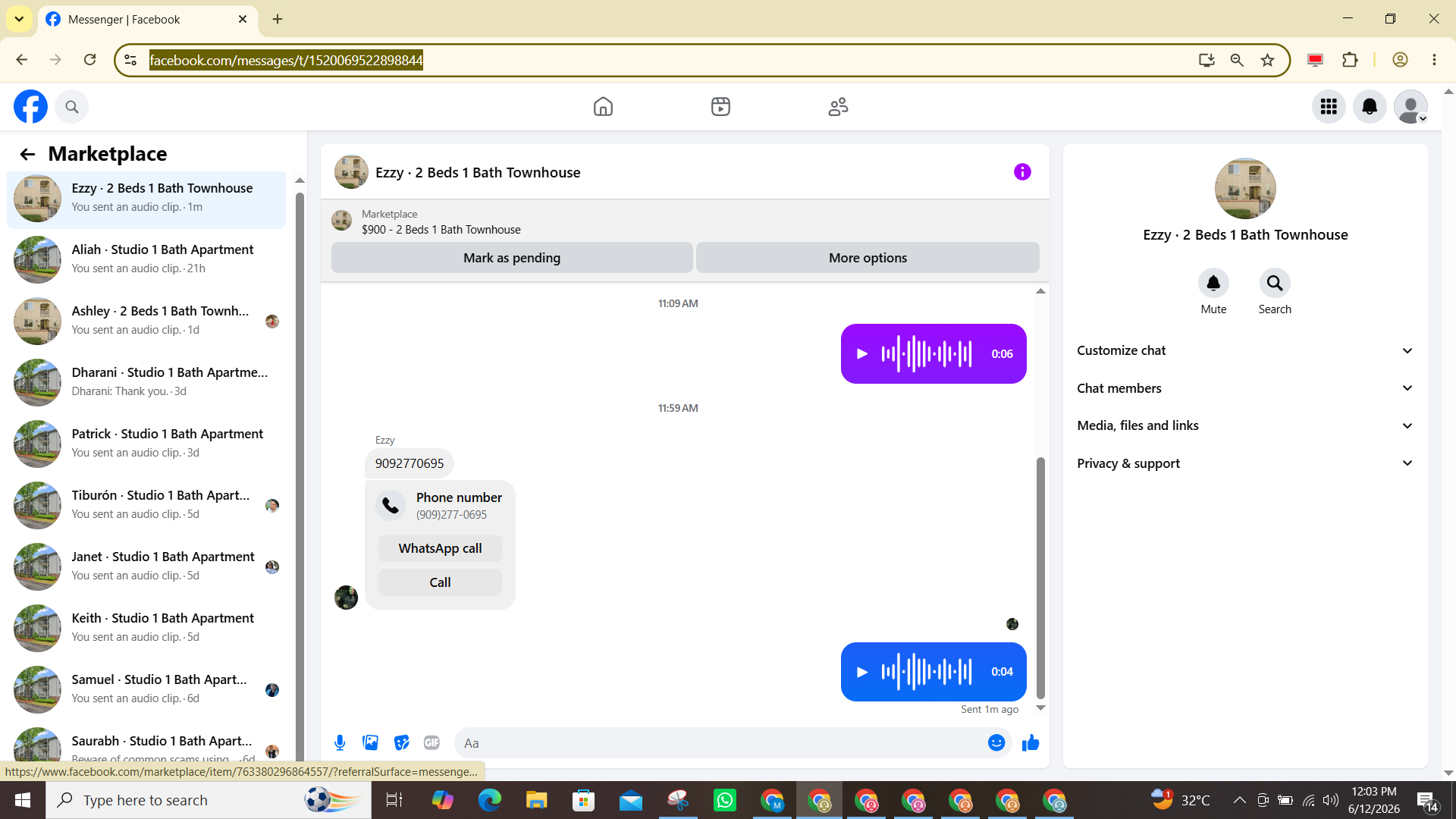Expand Customize chat section
1456x819 pixels.
tap(1245, 350)
